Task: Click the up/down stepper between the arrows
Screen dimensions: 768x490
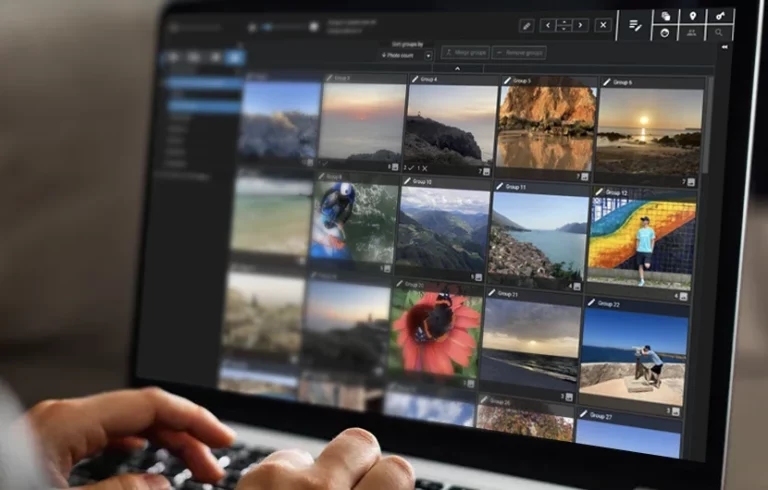Action: click(x=564, y=25)
